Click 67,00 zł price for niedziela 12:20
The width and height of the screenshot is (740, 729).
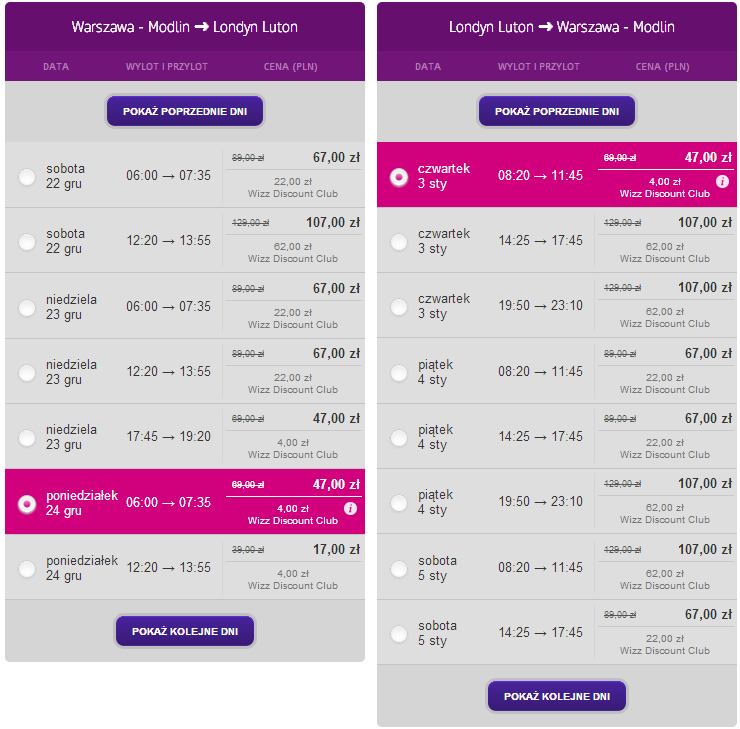(x=336, y=353)
